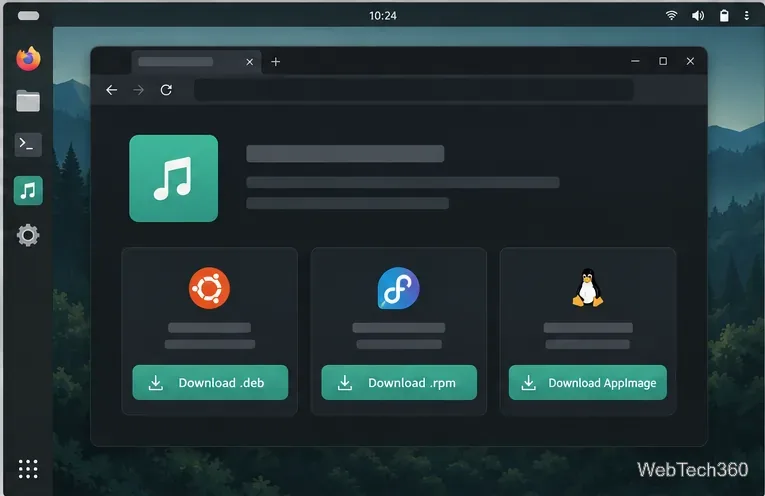
Task: Open Firefox from the dock
Action: click(28, 59)
